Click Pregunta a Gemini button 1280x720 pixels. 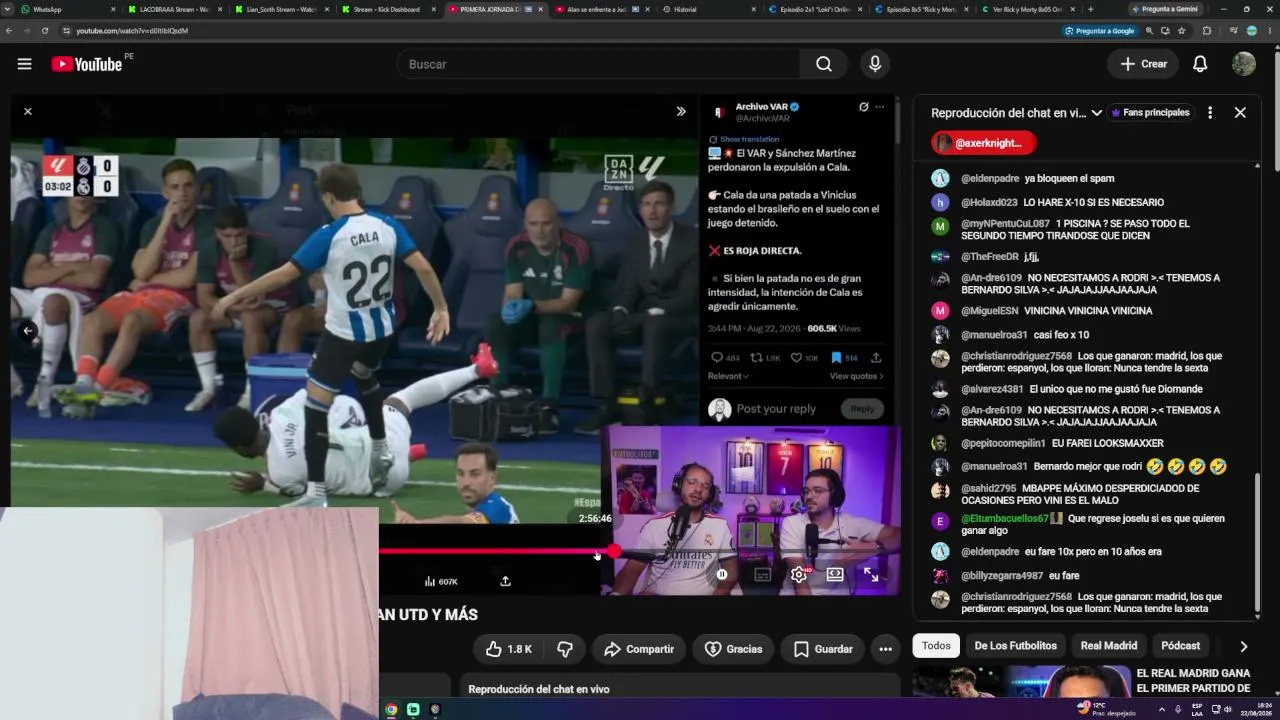tap(1166, 9)
